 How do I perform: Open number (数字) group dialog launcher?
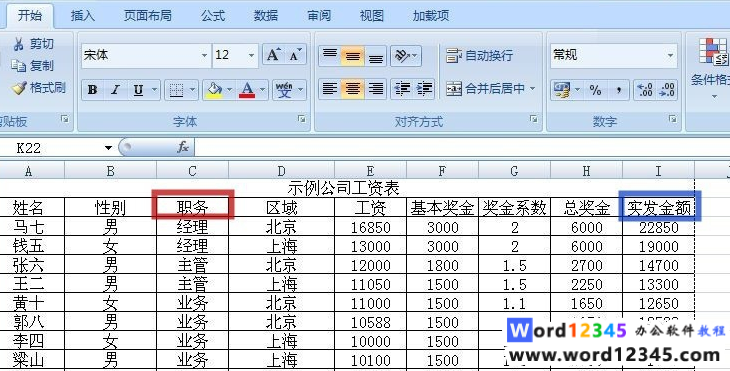[672, 120]
